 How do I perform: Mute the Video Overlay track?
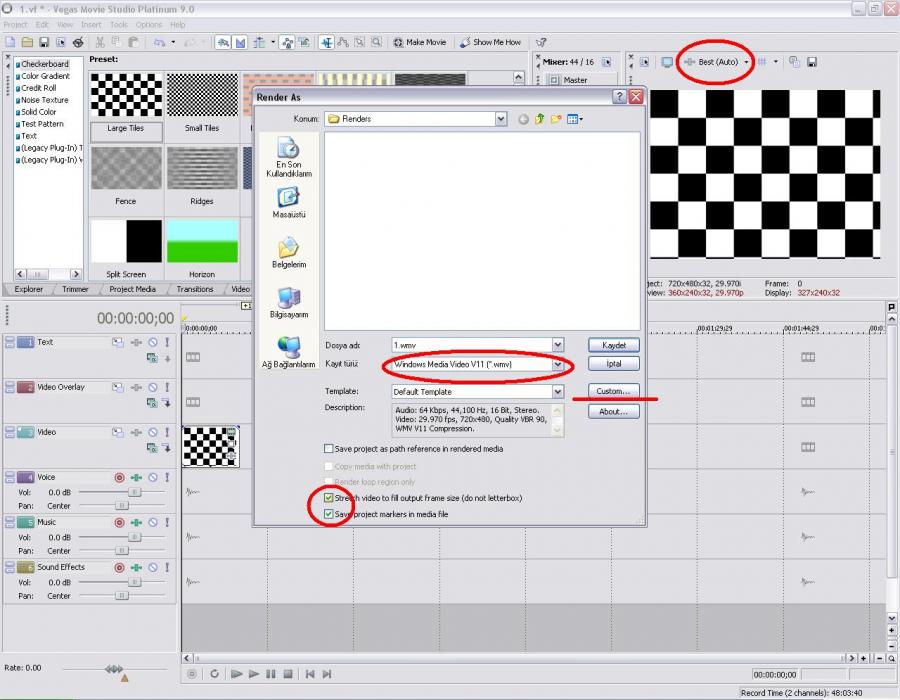coord(153,387)
